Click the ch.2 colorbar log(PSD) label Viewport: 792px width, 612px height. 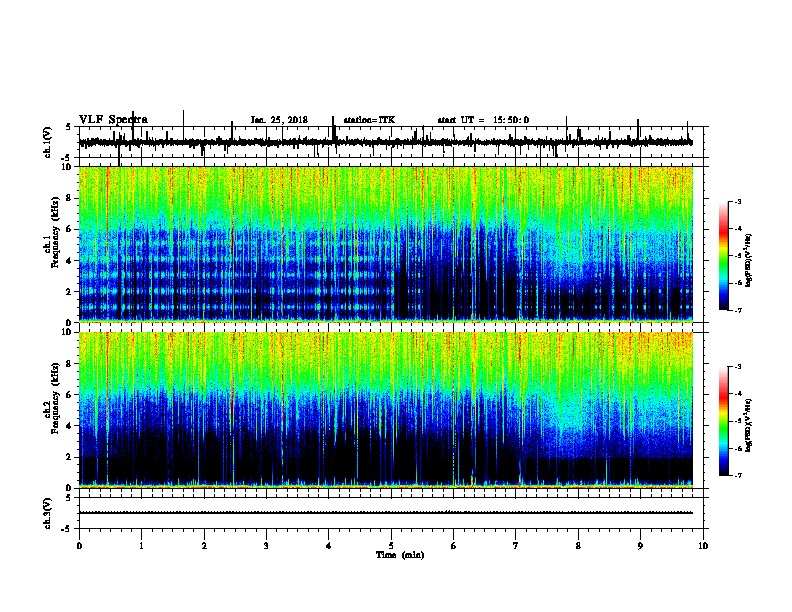coord(749,425)
